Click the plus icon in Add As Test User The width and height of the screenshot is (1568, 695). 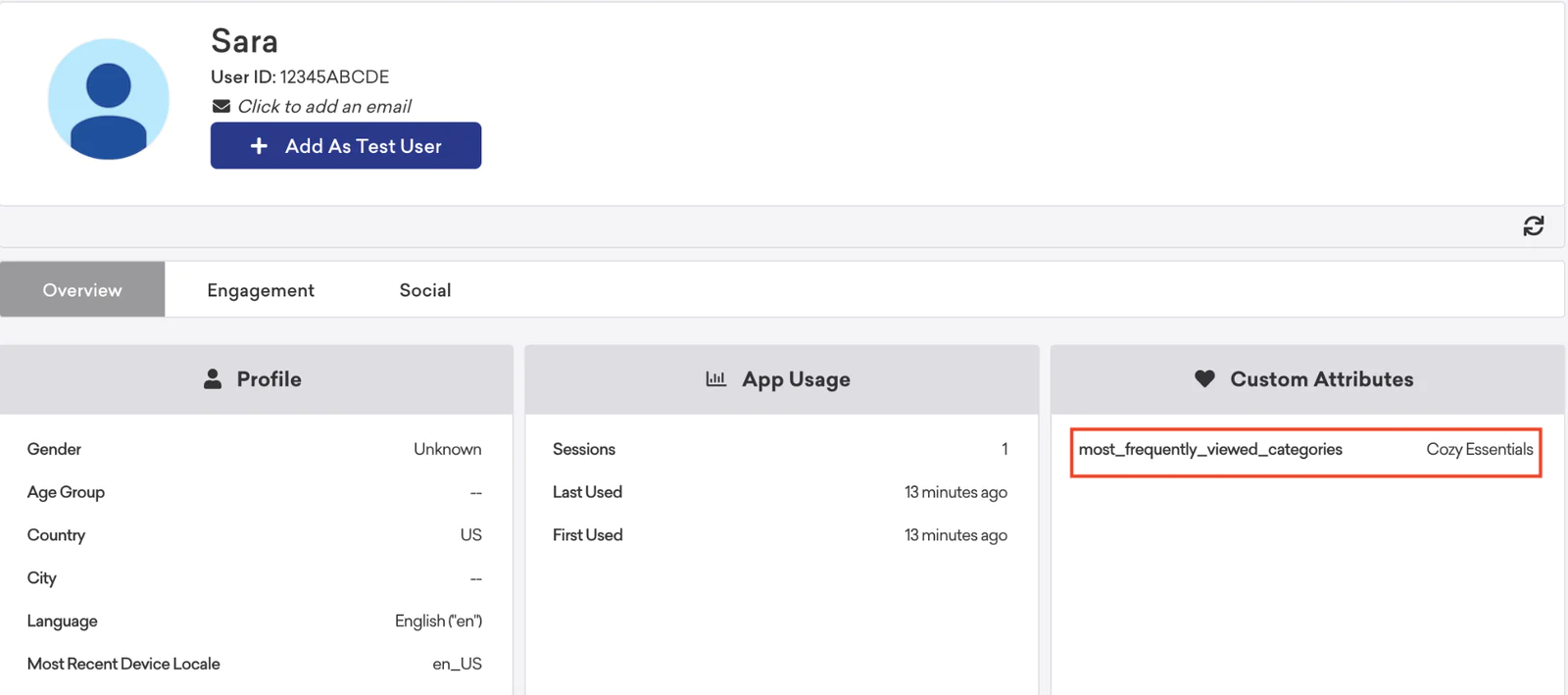tap(259, 146)
